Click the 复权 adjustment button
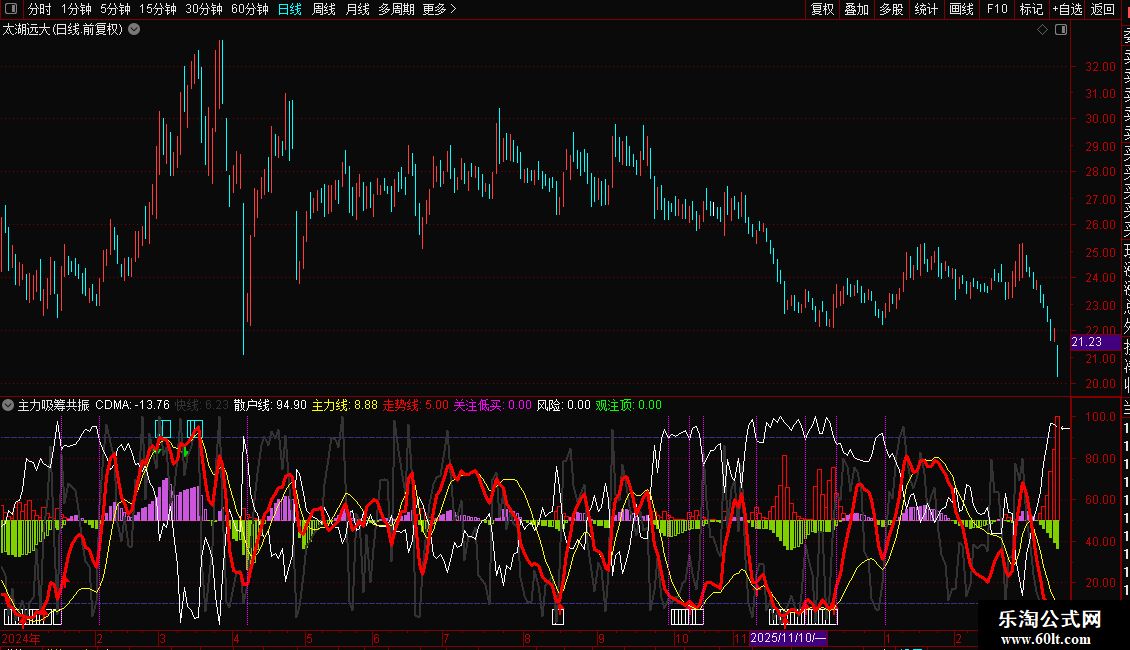Image resolution: width=1130 pixels, height=650 pixels. (x=822, y=9)
